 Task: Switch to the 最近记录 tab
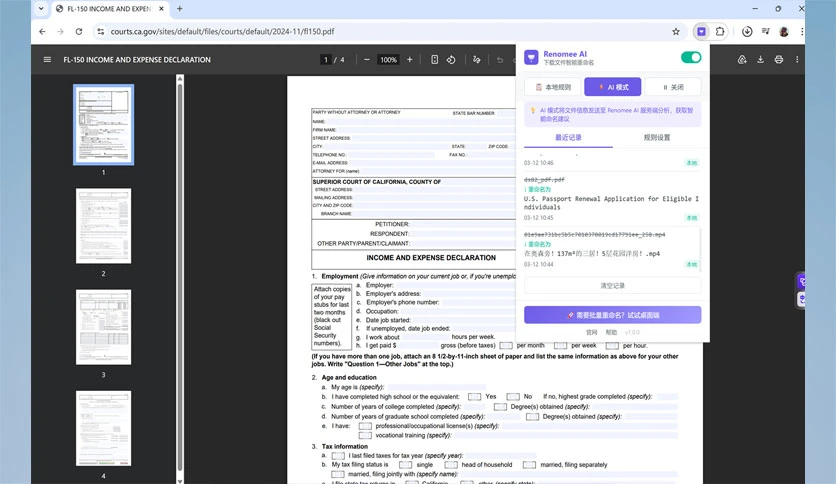568,138
